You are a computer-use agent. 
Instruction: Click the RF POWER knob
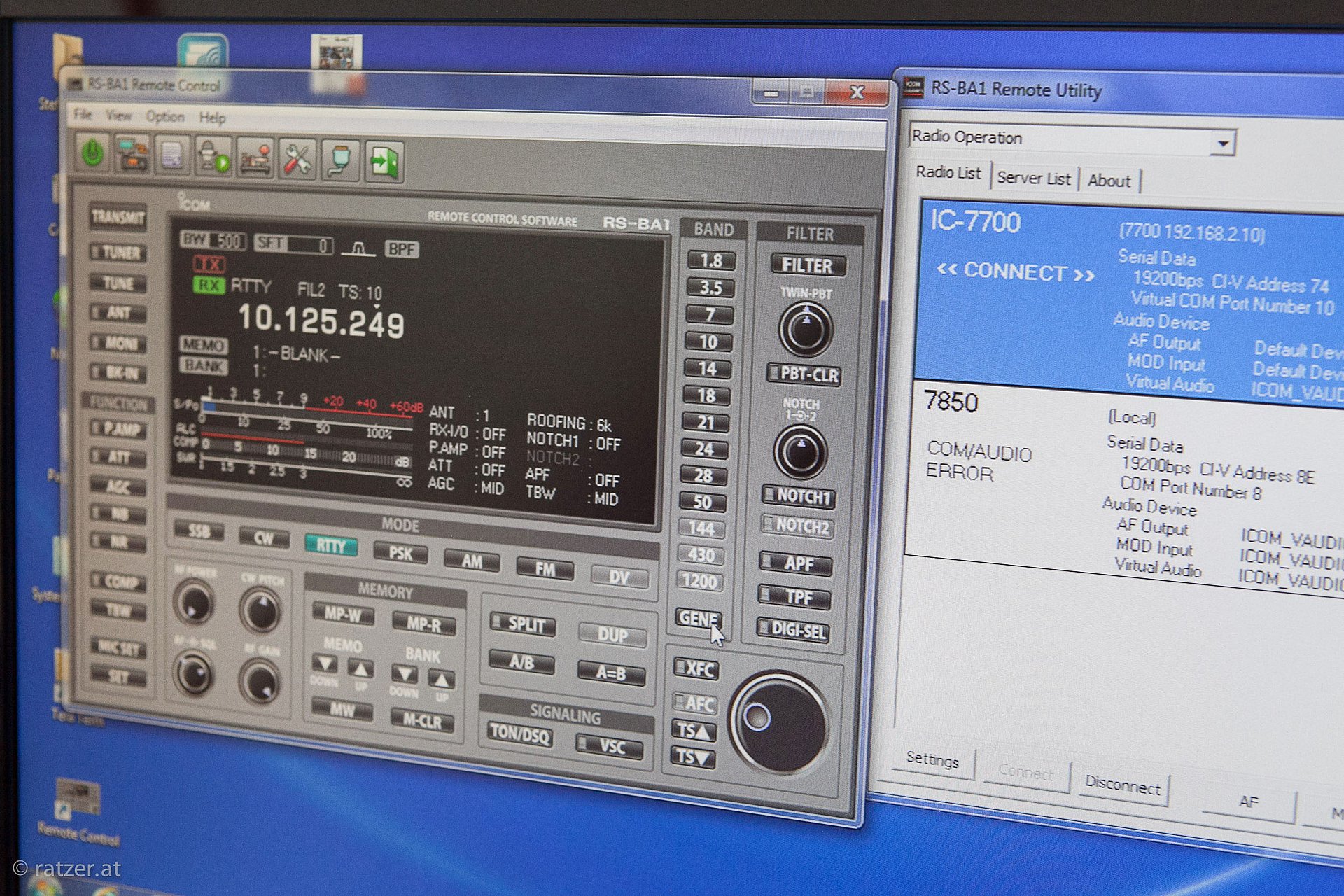(194, 603)
